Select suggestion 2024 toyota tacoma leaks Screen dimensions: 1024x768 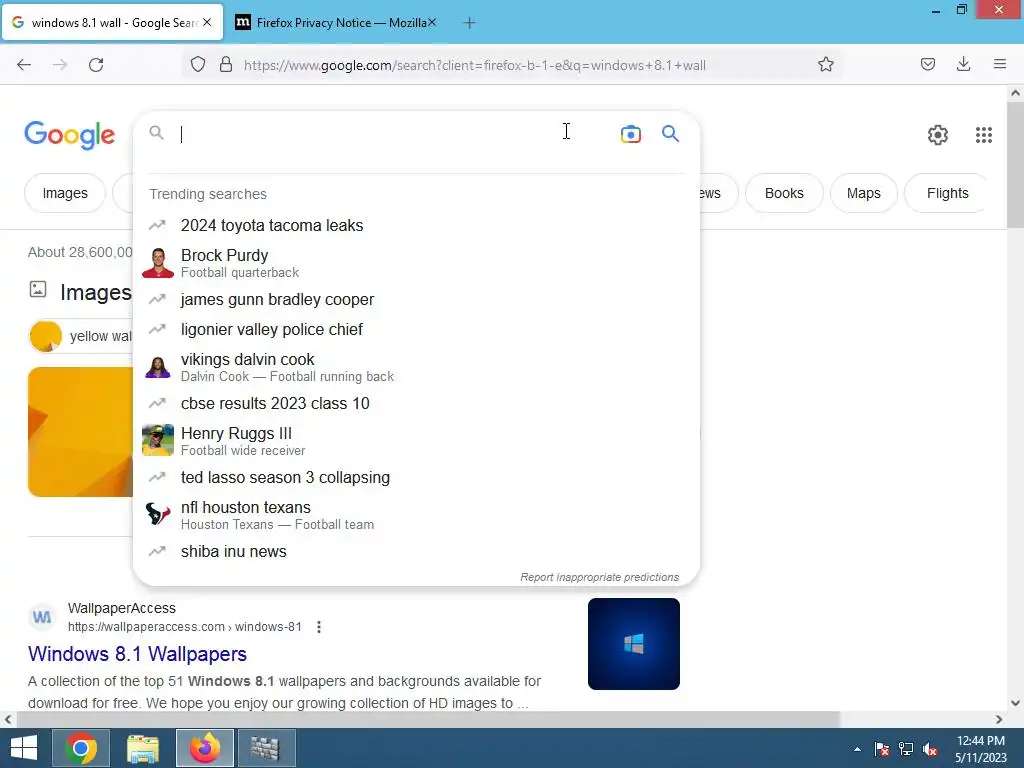(x=416, y=225)
